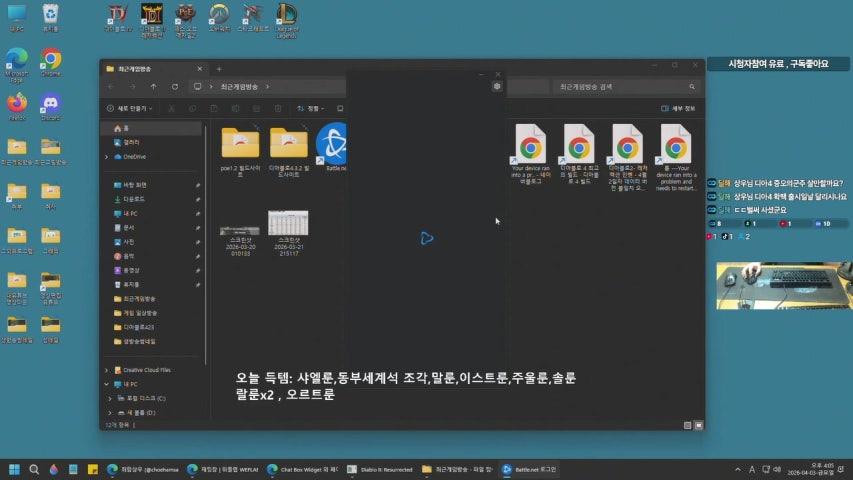Image resolution: width=853 pixels, height=480 pixels.
Task: Open the 정렬 sort dropdown
Action: click(x=311, y=109)
